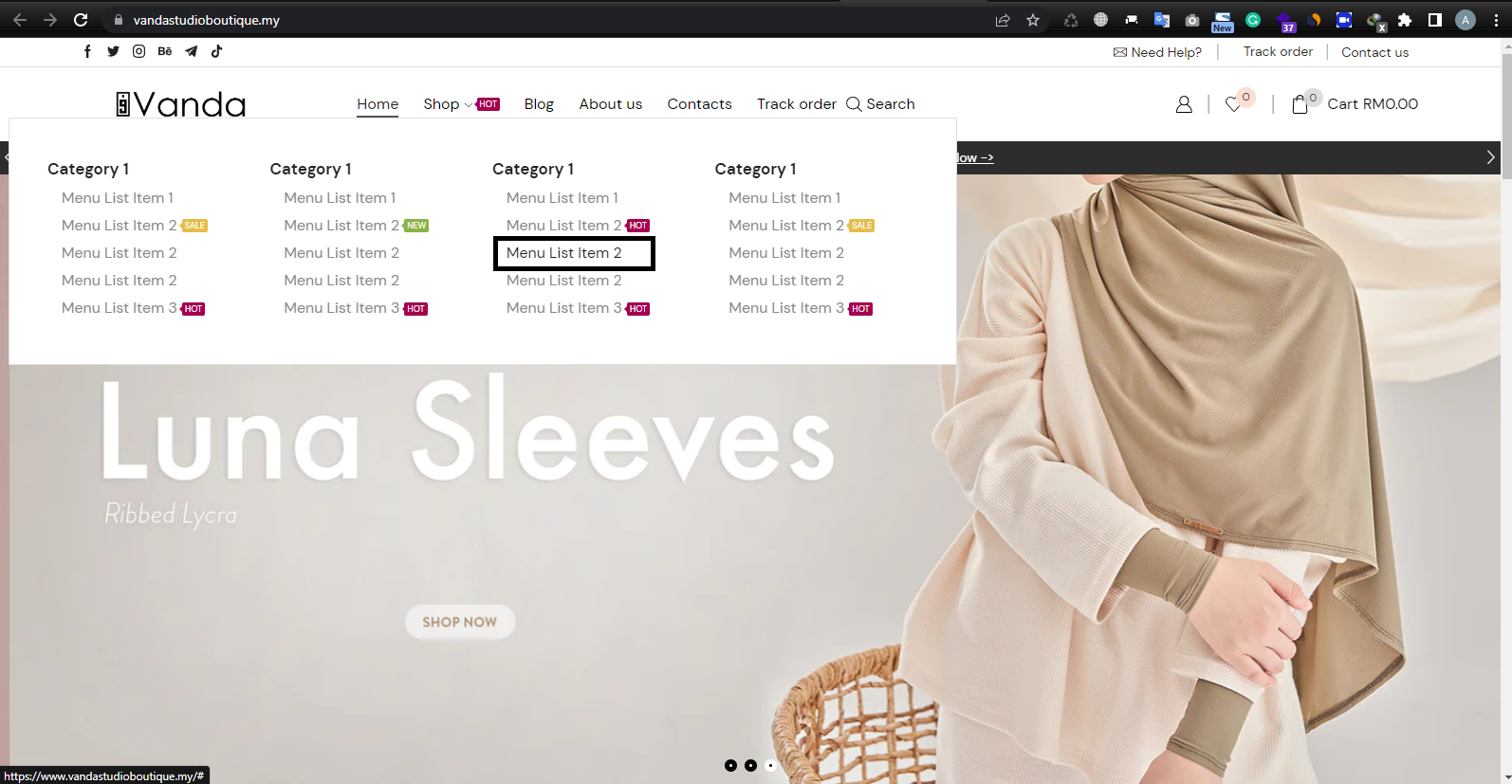Open the Behance social link
1512x784 pixels.
tap(165, 51)
